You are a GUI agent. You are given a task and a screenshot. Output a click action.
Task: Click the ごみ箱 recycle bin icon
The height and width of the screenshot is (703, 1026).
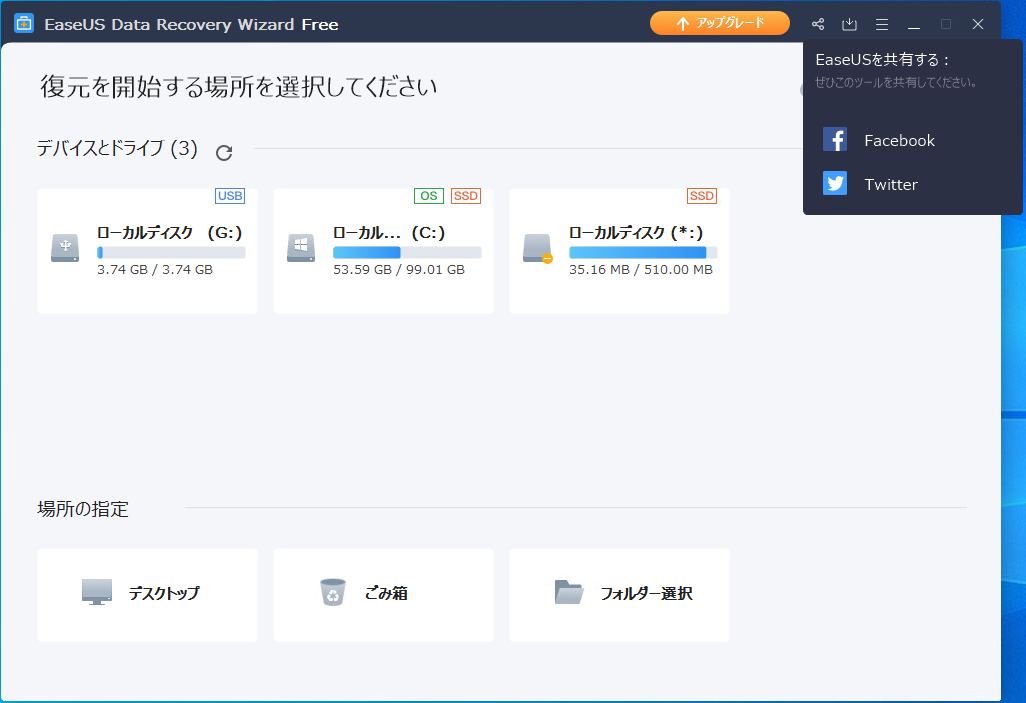(x=332, y=593)
